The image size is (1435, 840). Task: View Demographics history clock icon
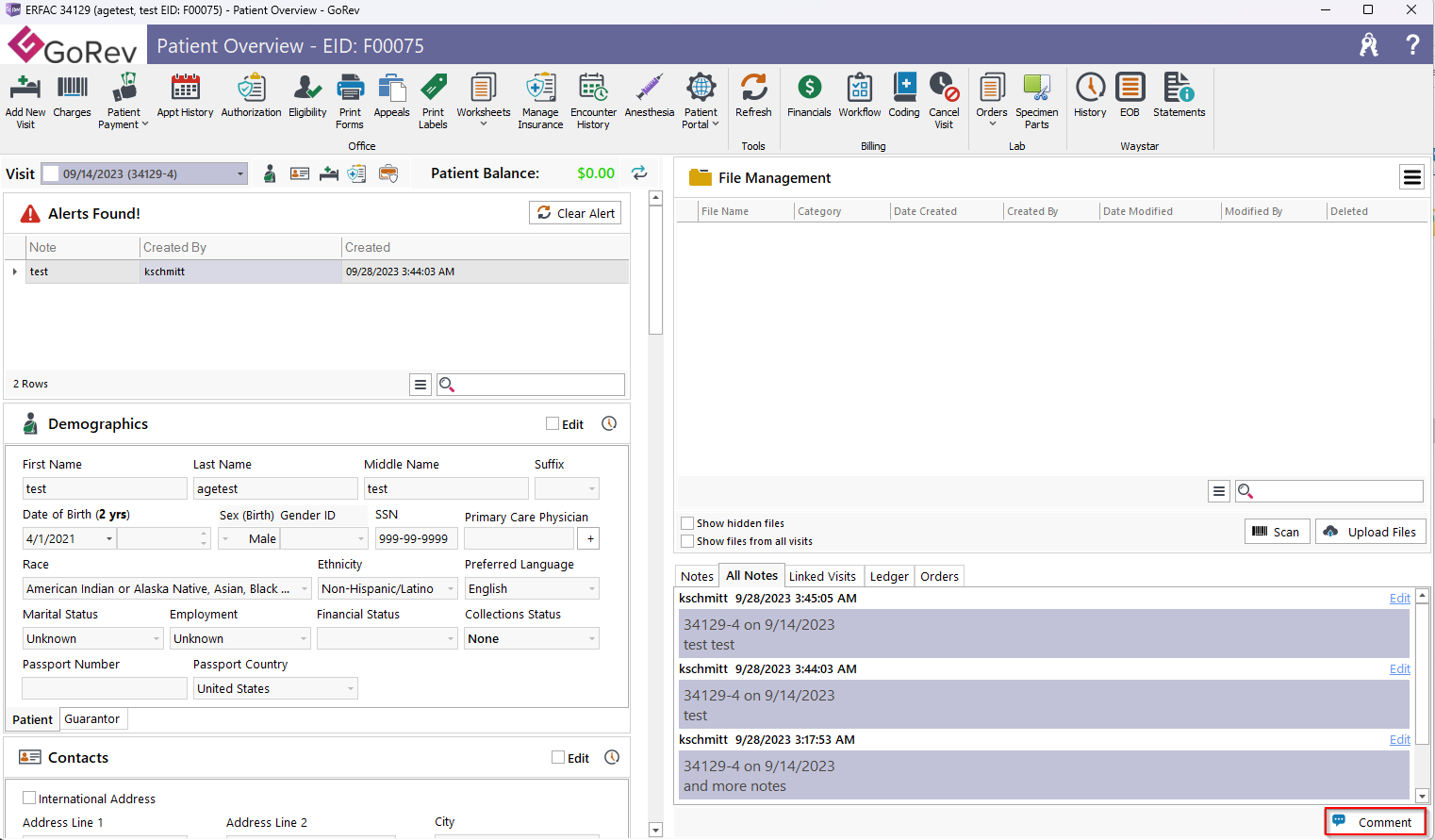(x=609, y=423)
